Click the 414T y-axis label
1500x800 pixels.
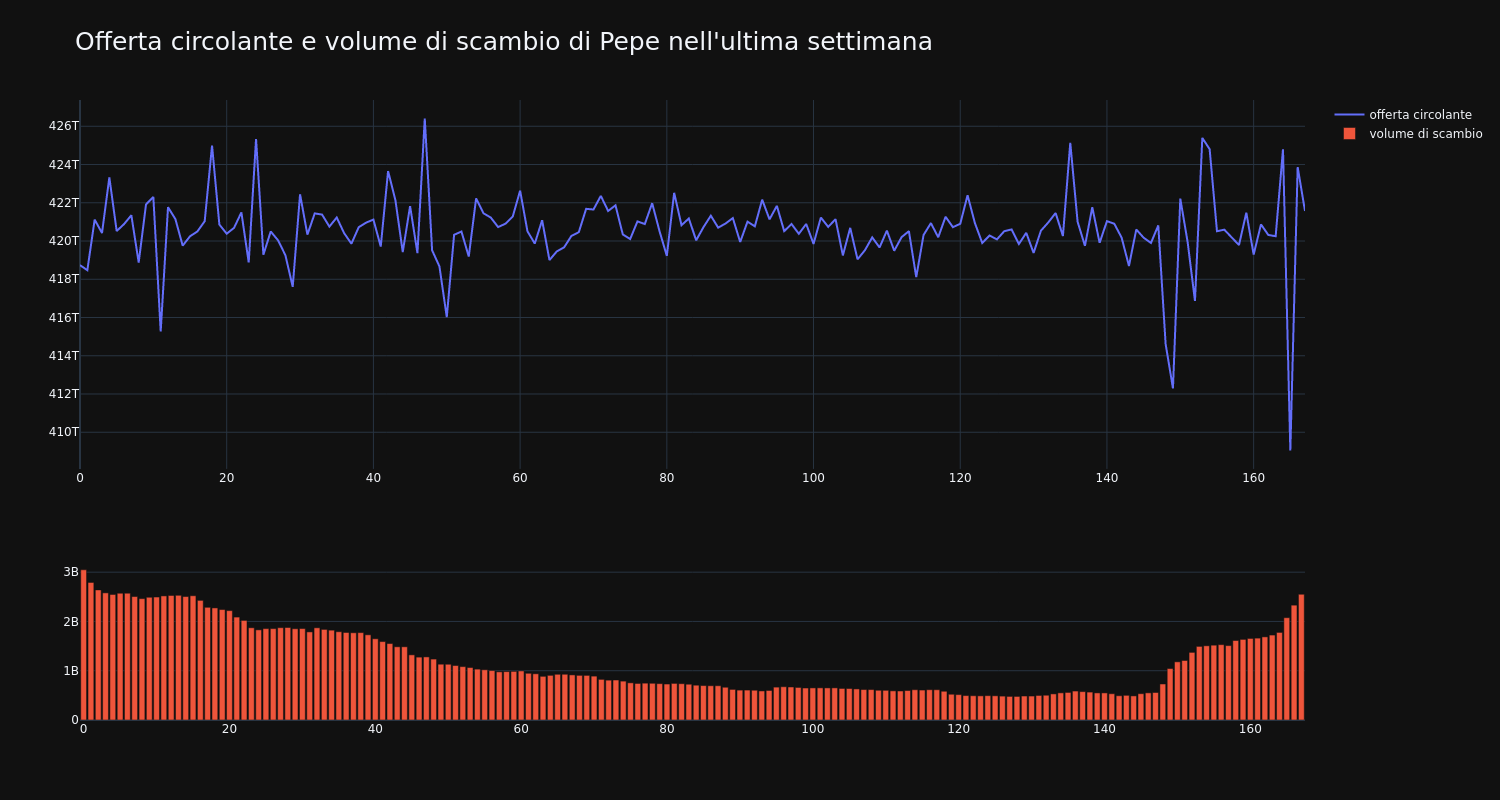[63, 355]
